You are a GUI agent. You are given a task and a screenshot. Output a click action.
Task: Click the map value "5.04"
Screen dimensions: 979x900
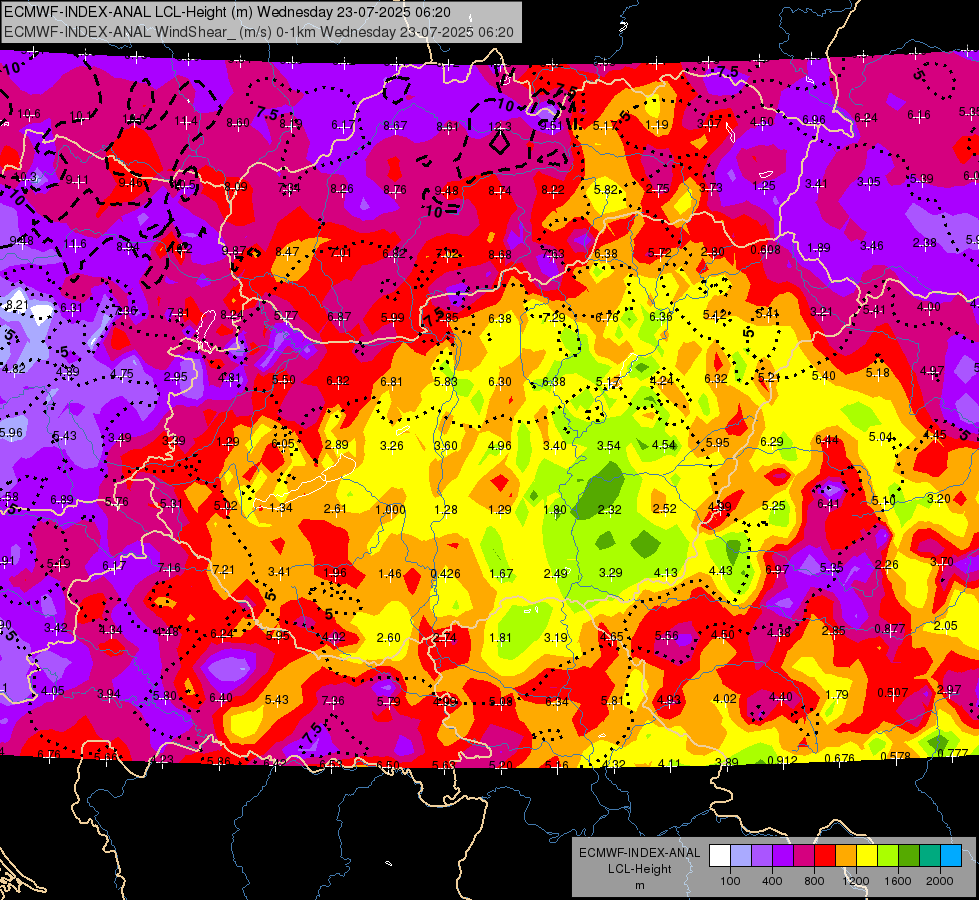881,437
